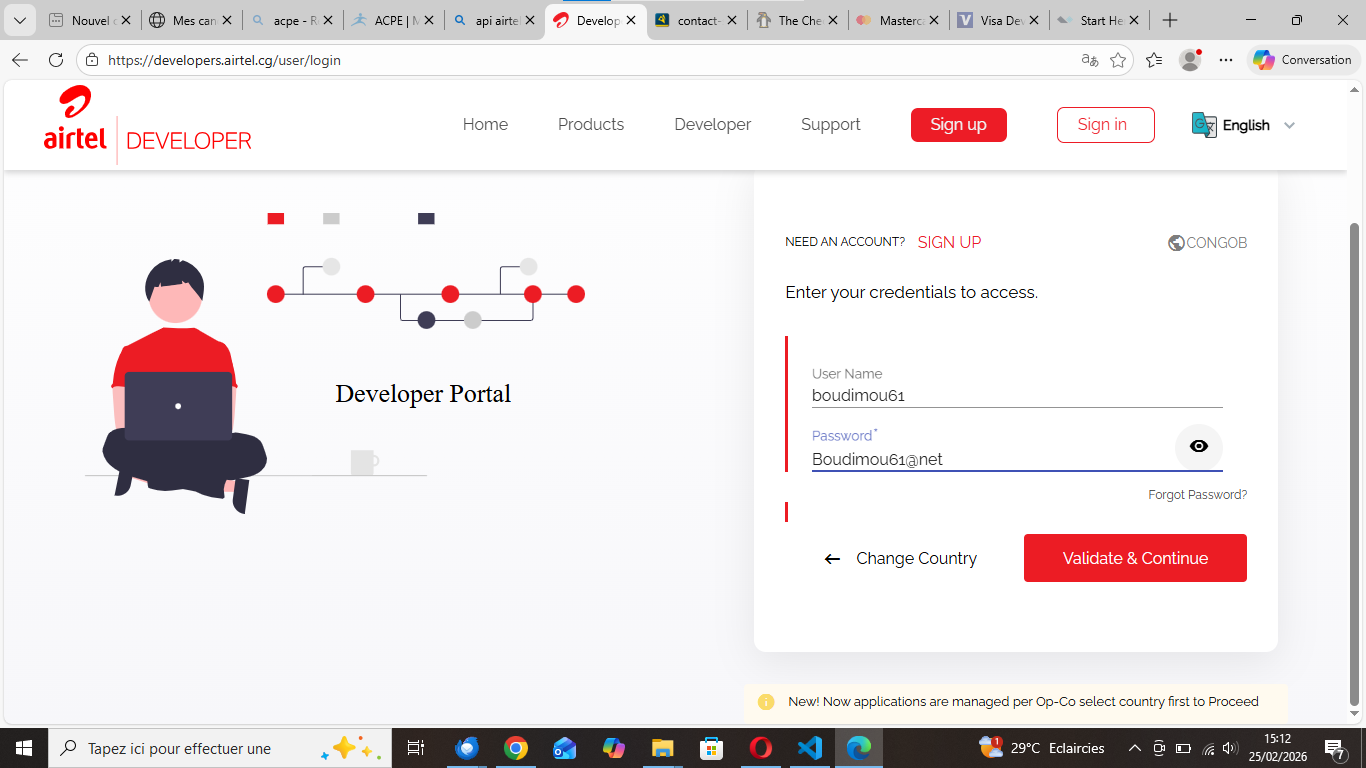This screenshot has width=1366, height=768.
Task: Show hidden system tray icons chevron
Action: [x=1134, y=748]
